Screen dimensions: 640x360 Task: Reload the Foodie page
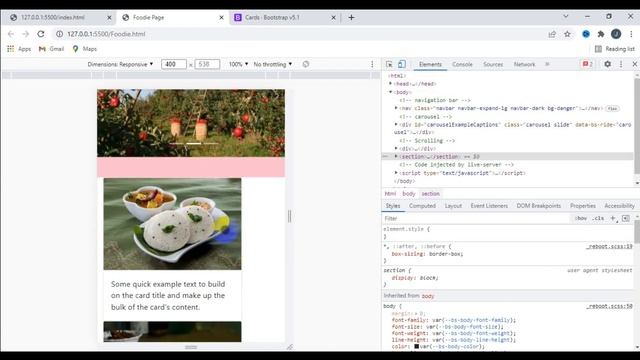click(41, 34)
